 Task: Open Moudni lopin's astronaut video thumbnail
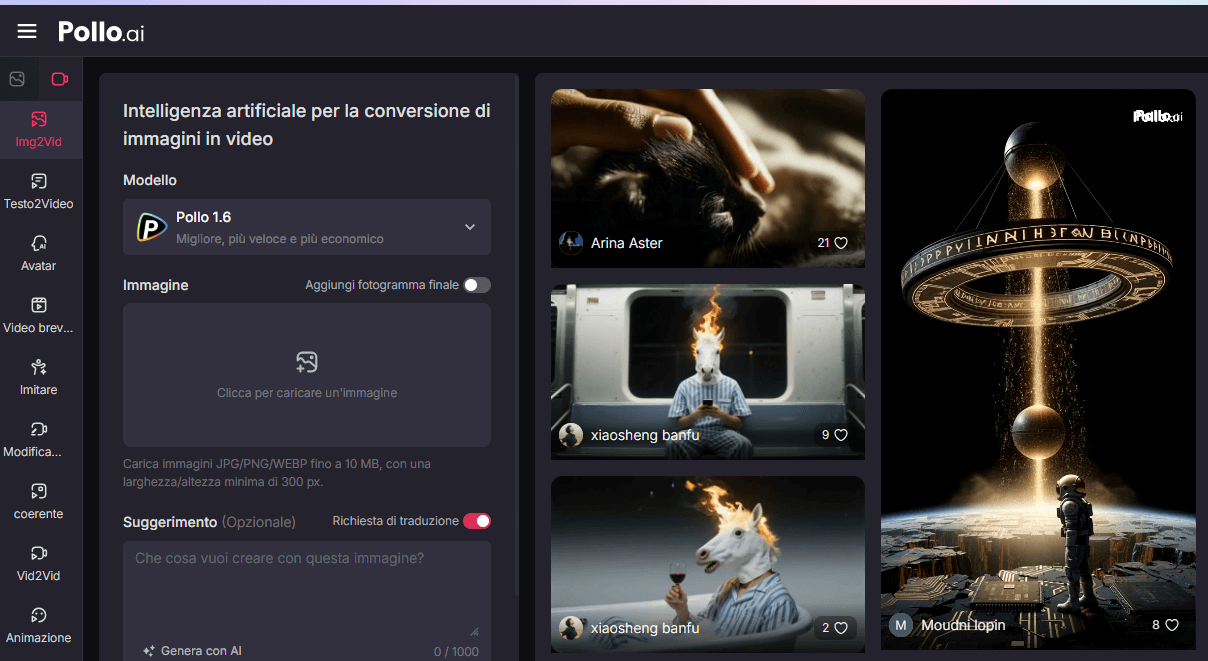(1037, 368)
